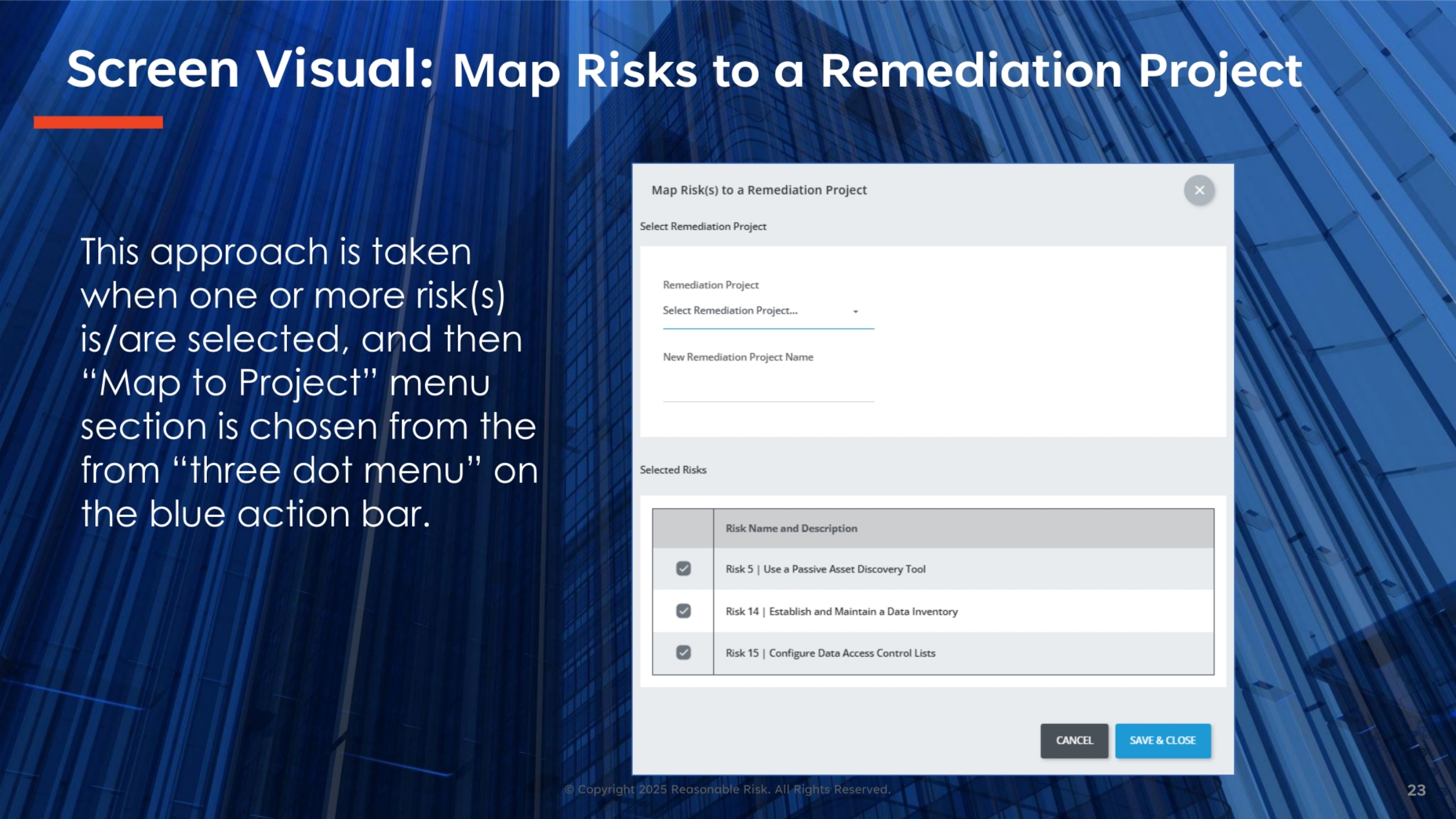Uncheck the Risk 5 checkbox
The image size is (1456, 819).
683,568
